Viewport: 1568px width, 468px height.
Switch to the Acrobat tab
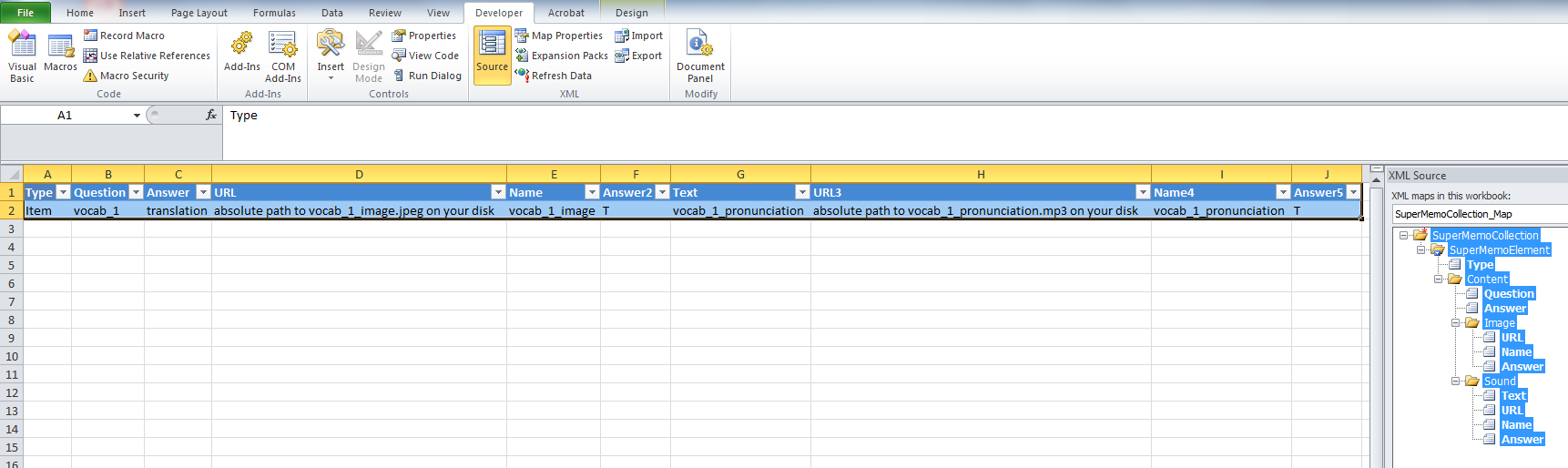pyautogui.click(x=566, y=13)
